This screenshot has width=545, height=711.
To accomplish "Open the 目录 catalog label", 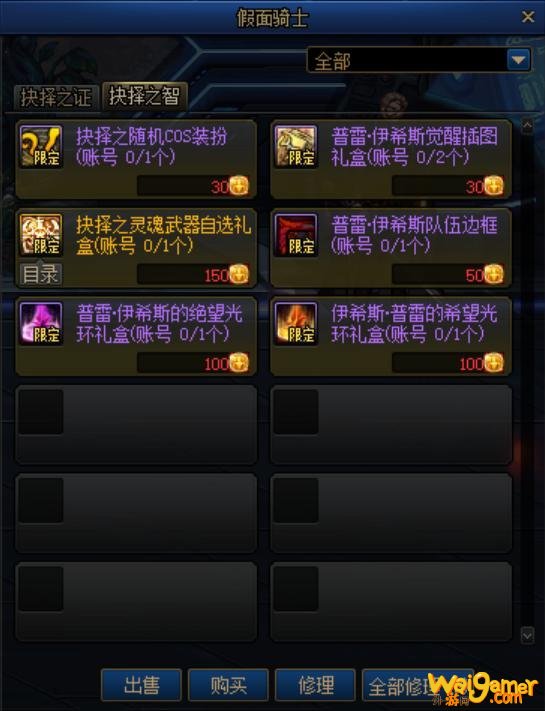I will pos(41,274).
